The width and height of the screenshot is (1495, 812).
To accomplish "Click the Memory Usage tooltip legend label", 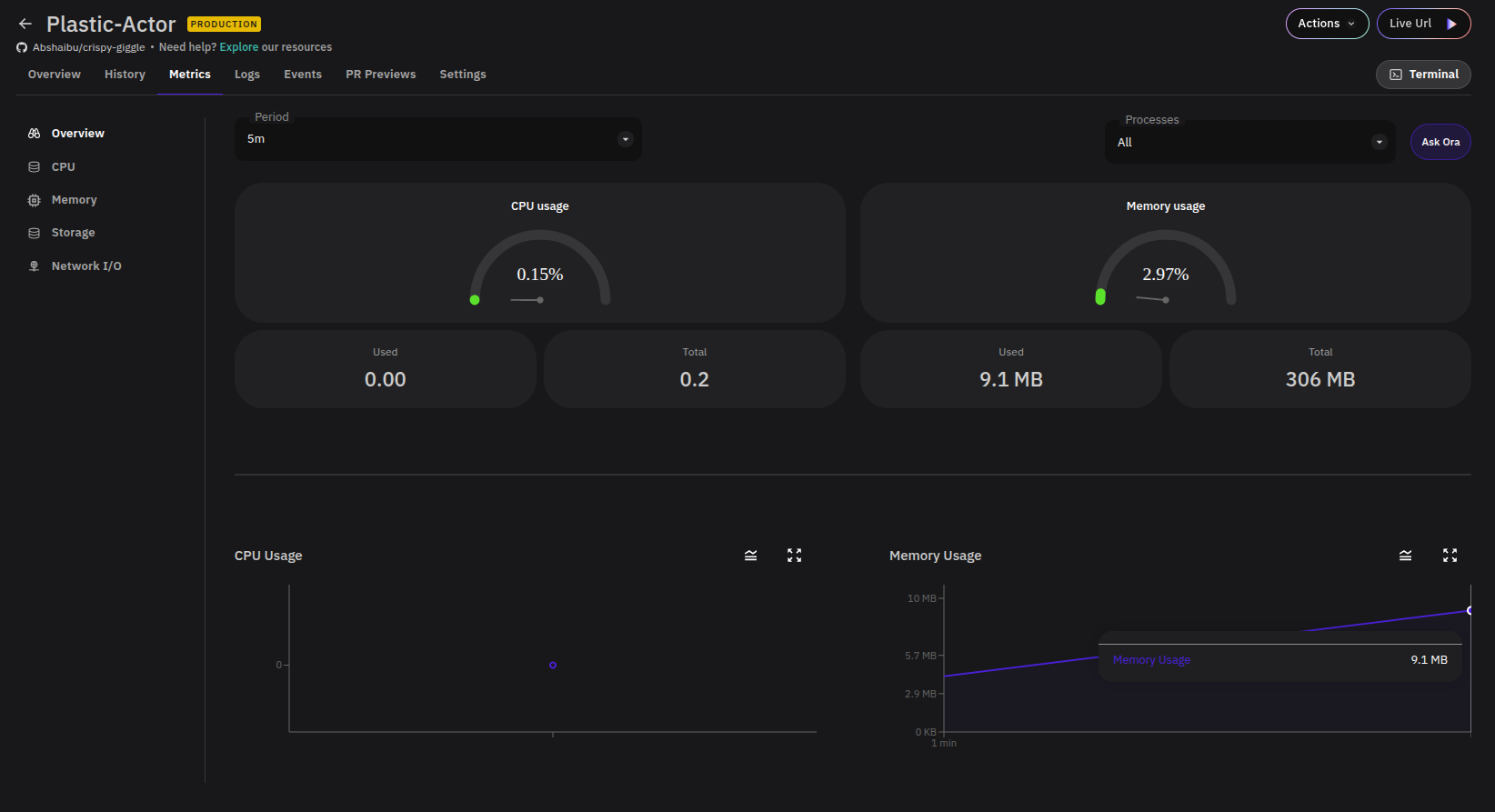I will tap(1151, 660).
